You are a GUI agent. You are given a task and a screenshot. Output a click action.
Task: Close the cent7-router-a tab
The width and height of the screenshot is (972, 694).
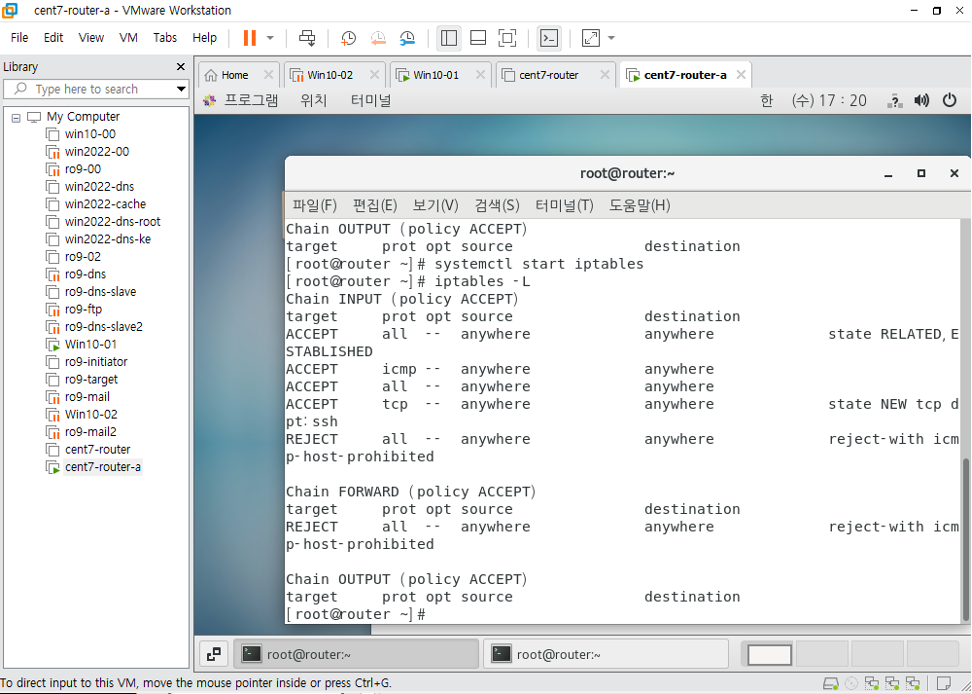pos(741,75)
